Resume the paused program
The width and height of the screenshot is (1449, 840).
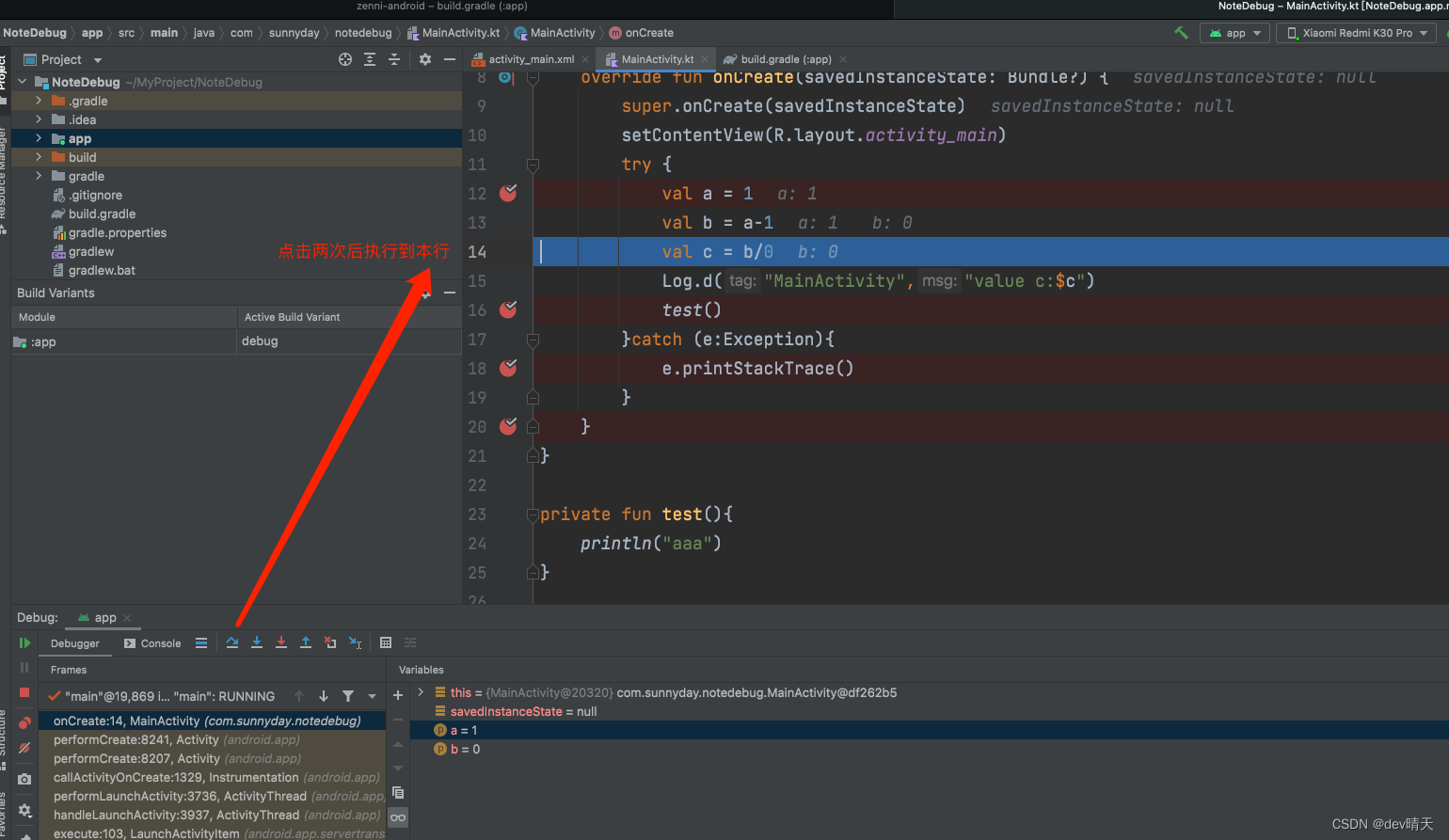click(24, 643)
